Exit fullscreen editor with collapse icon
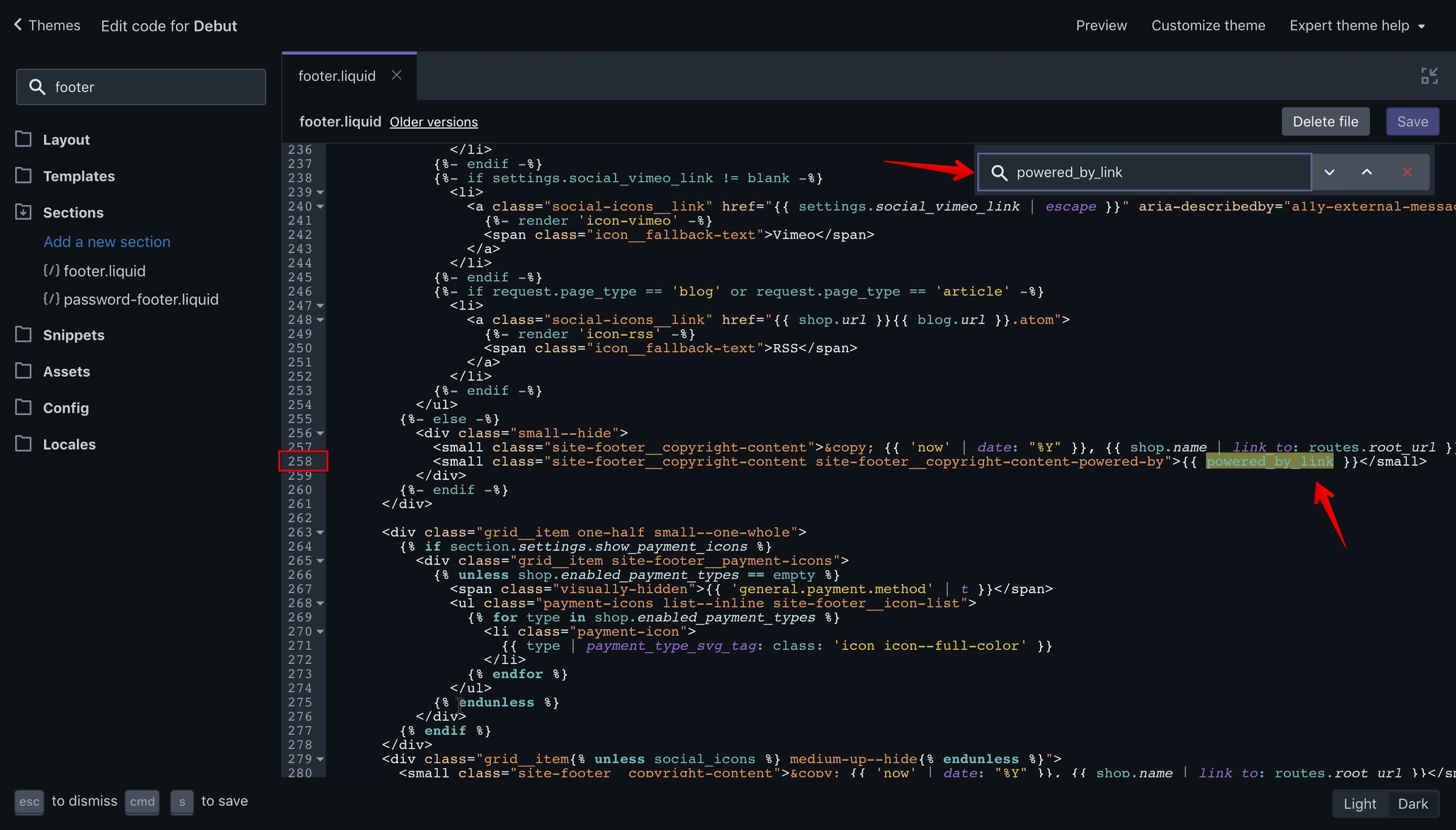This screenshot has height=830, width=1456. (x=1429, y=76)
